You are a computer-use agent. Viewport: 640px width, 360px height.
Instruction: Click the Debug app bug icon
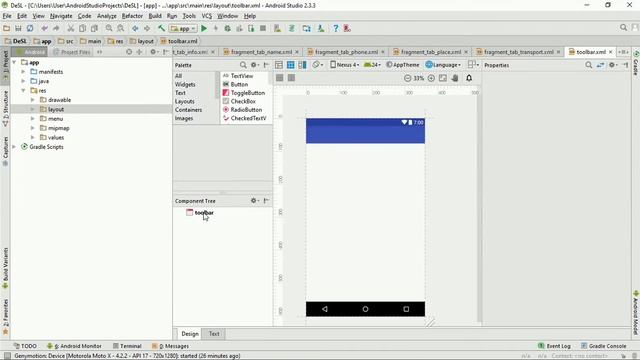pyautogui.click(x=227, y=29)
